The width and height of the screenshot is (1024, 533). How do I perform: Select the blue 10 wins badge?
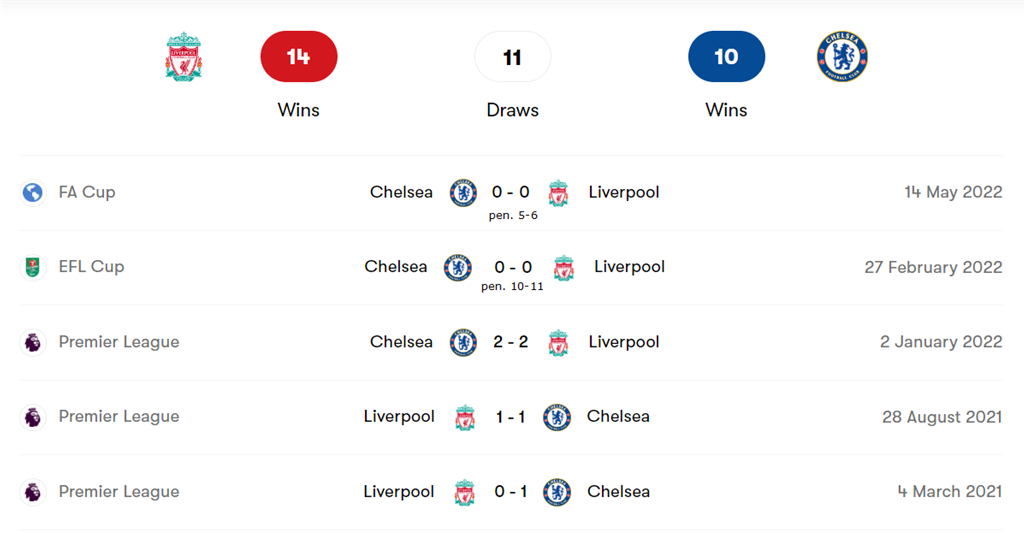[726, 57]
